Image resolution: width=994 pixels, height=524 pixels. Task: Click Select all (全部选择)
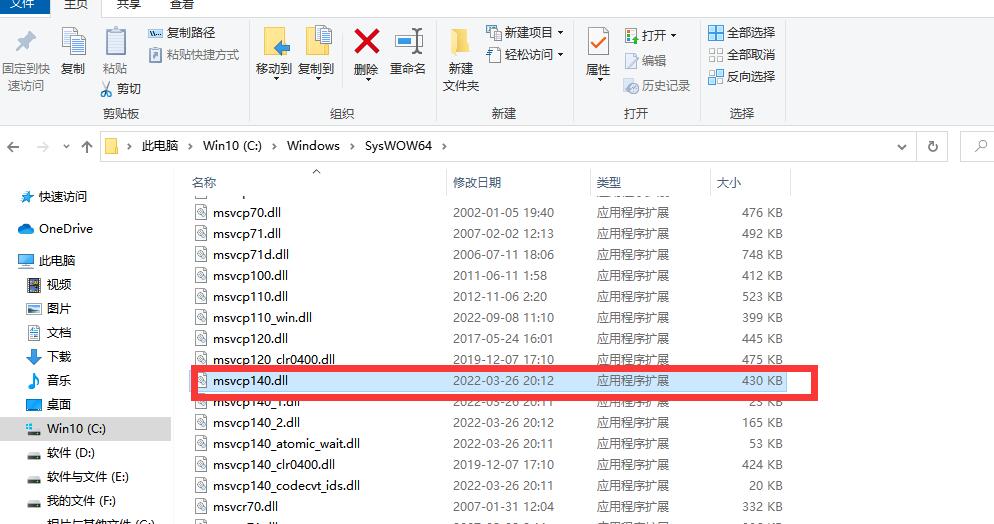click(x=742, y=32)
